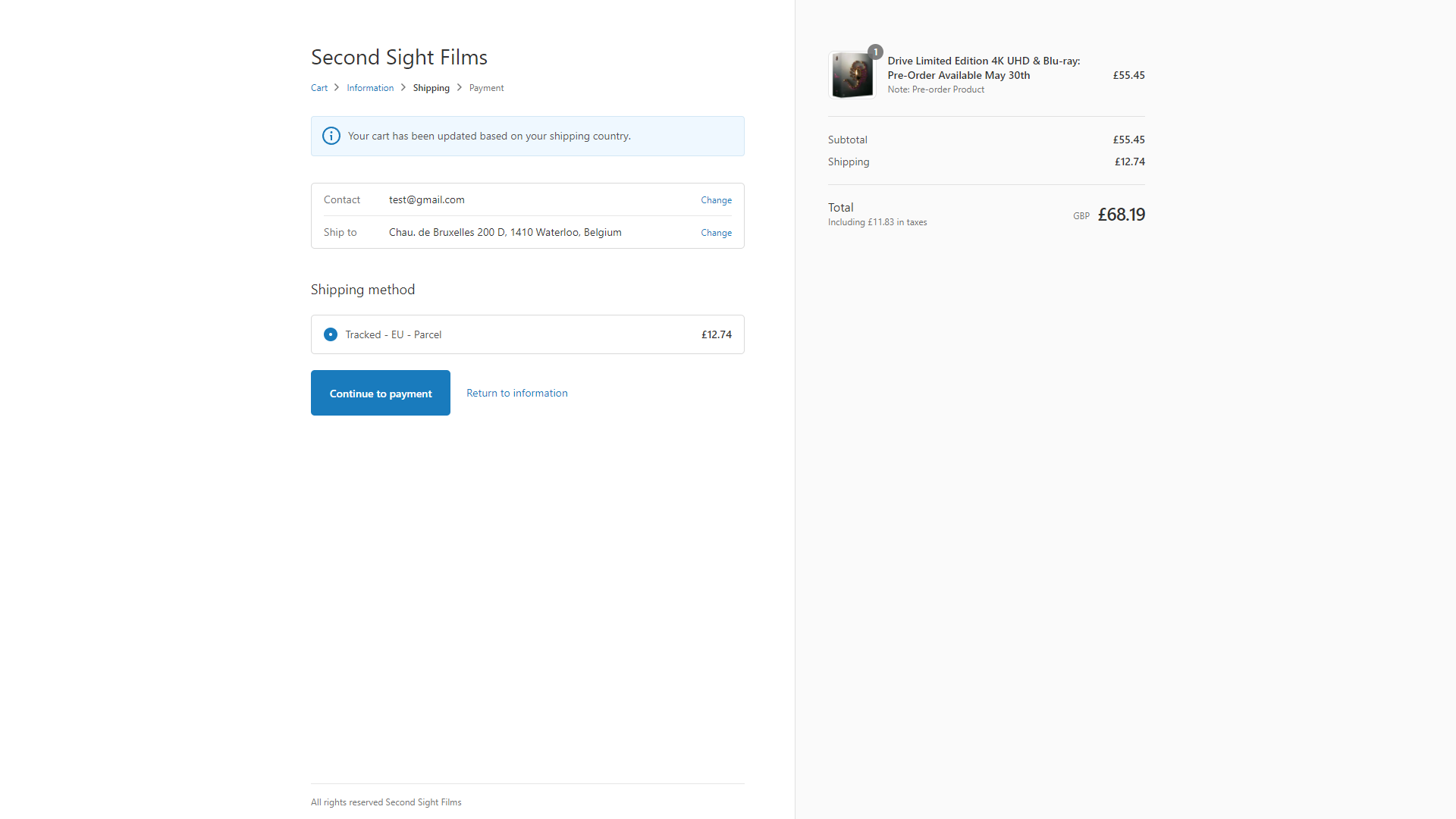Click the Shipping method heading
This screenshot has width=1456, height=819.
coord(362,290)
